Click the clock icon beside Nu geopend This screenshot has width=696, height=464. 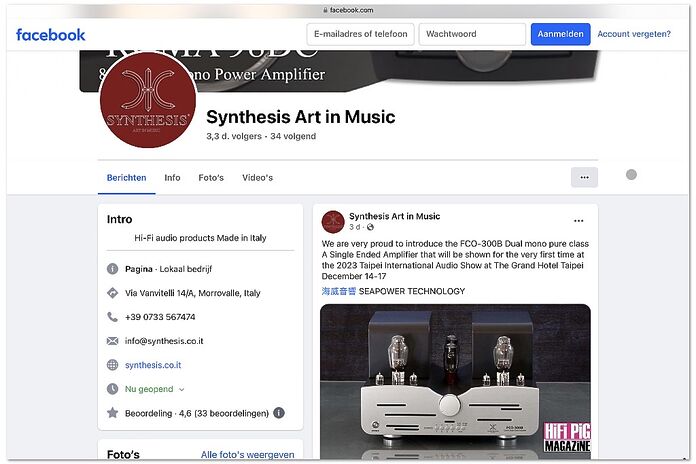coord(113,389)
